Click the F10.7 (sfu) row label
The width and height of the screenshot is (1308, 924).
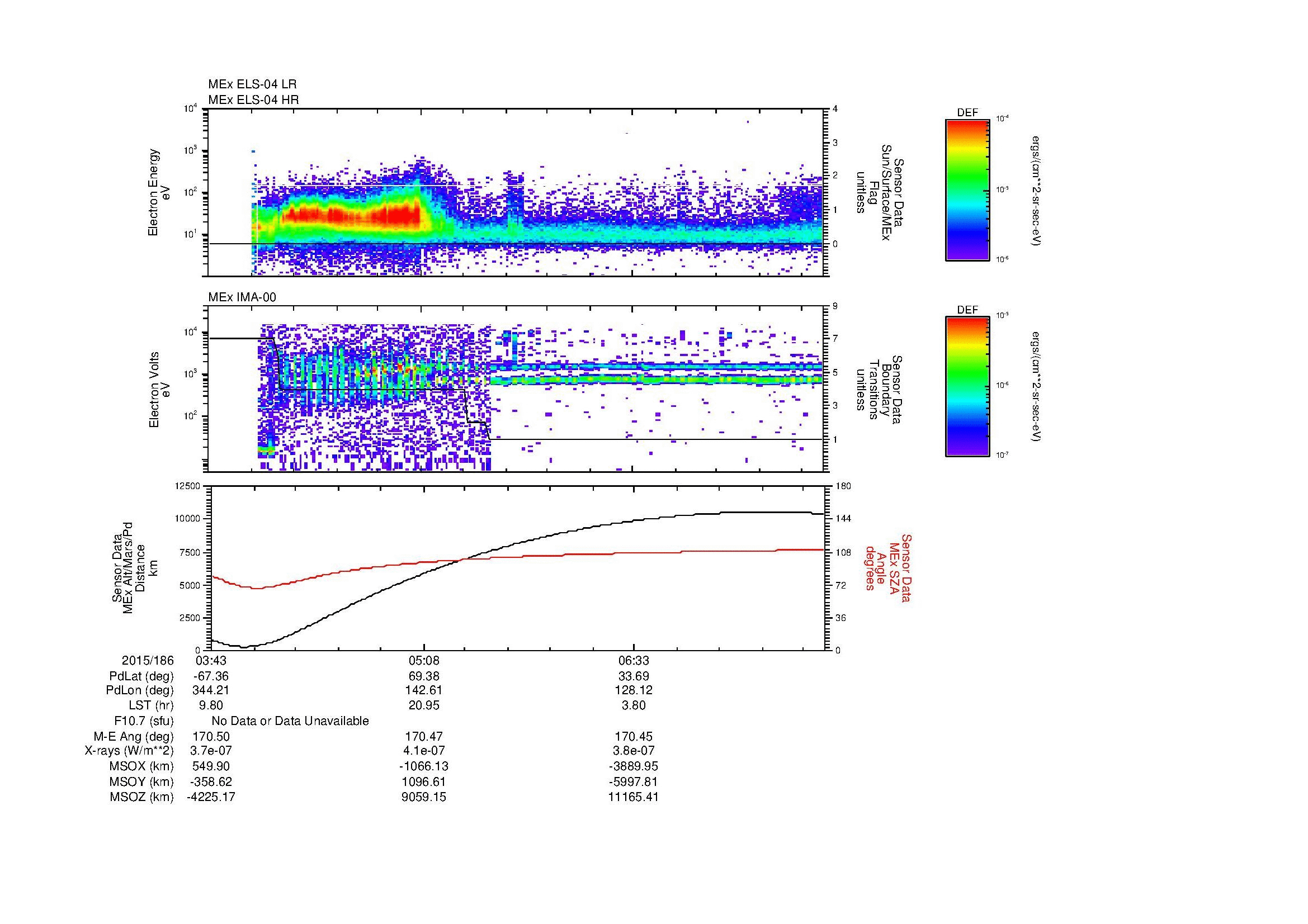point(144,721)
